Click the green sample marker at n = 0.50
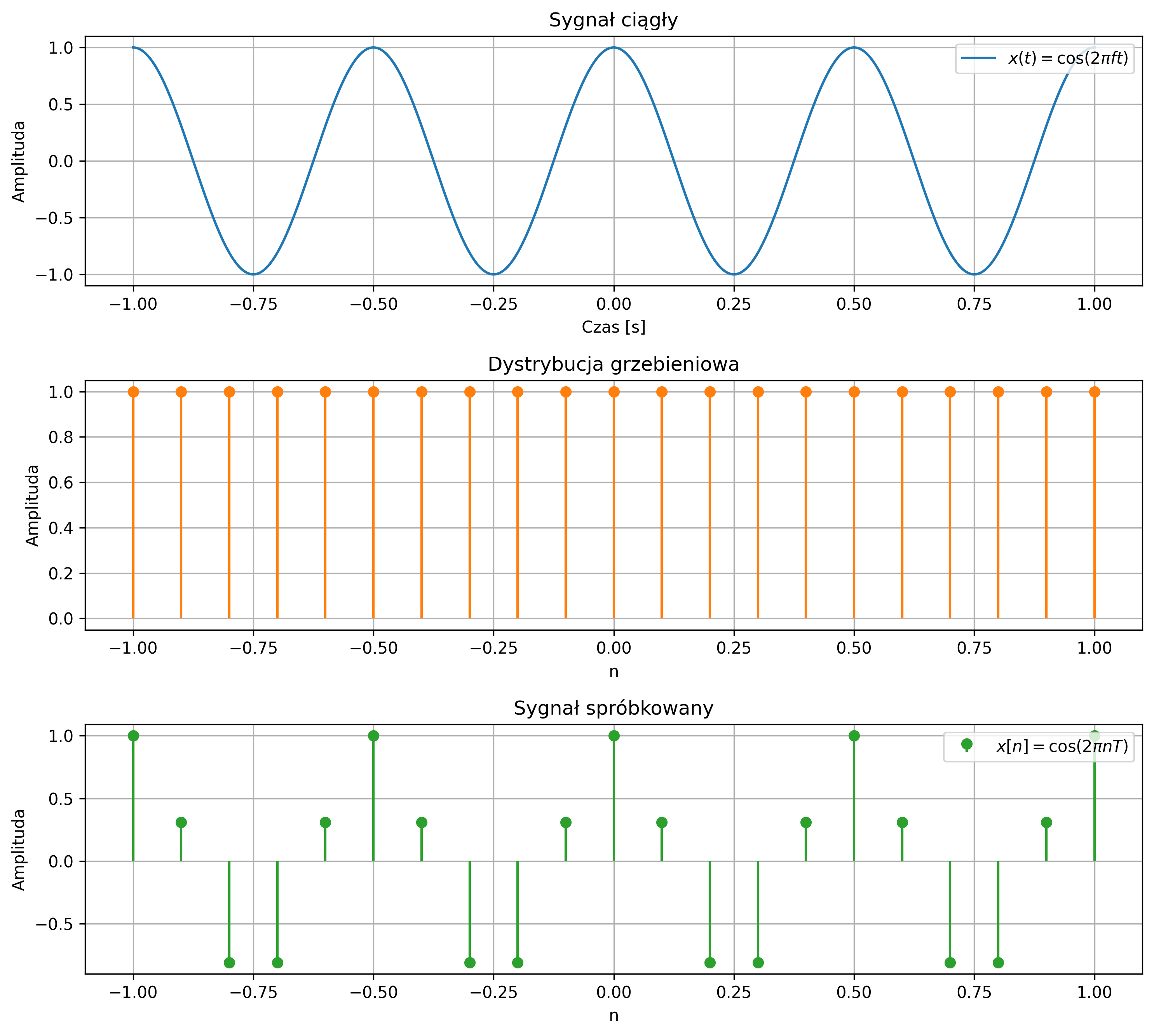1154x1036 pixels. click(x=854, y=736)
